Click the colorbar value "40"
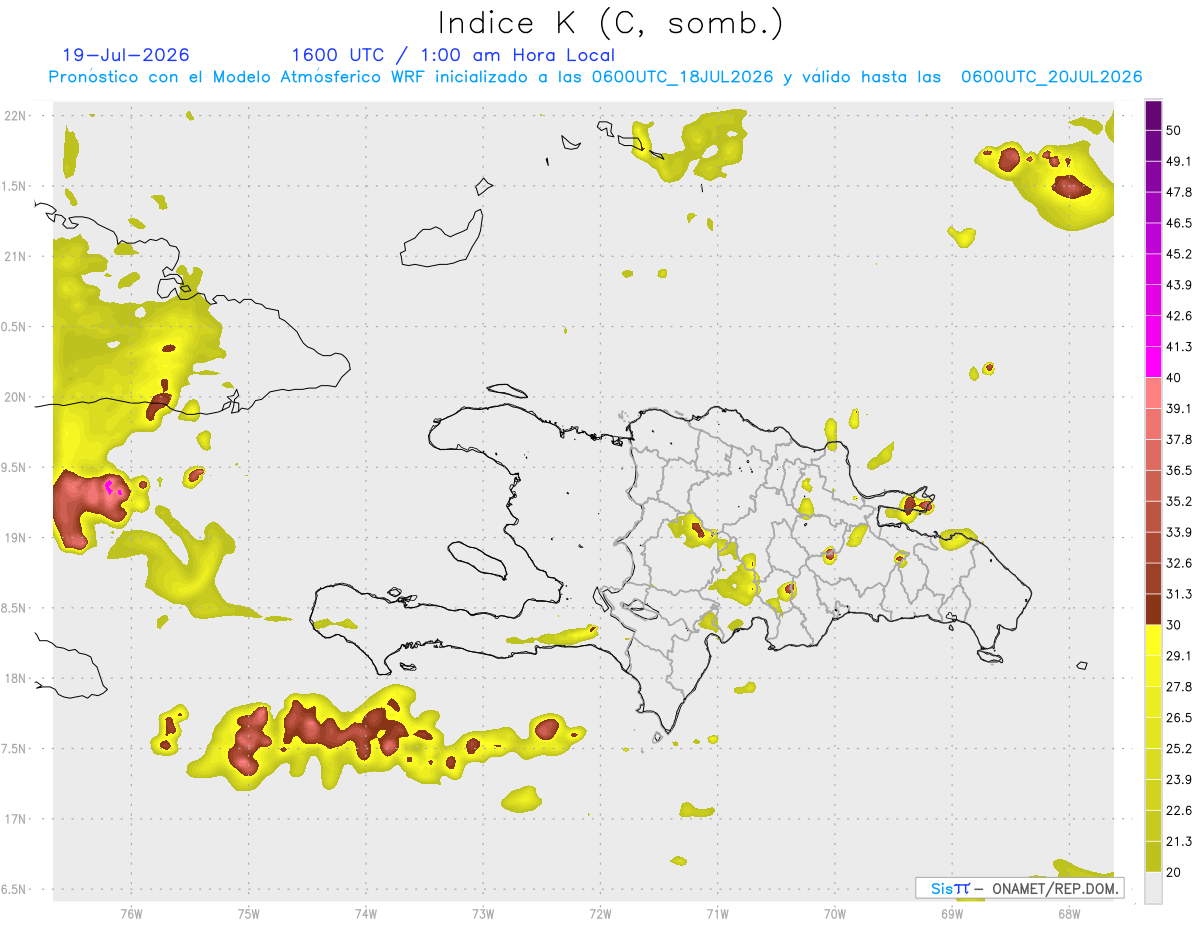Viewport: 1200px width, 927px height. pos(1174,378)
